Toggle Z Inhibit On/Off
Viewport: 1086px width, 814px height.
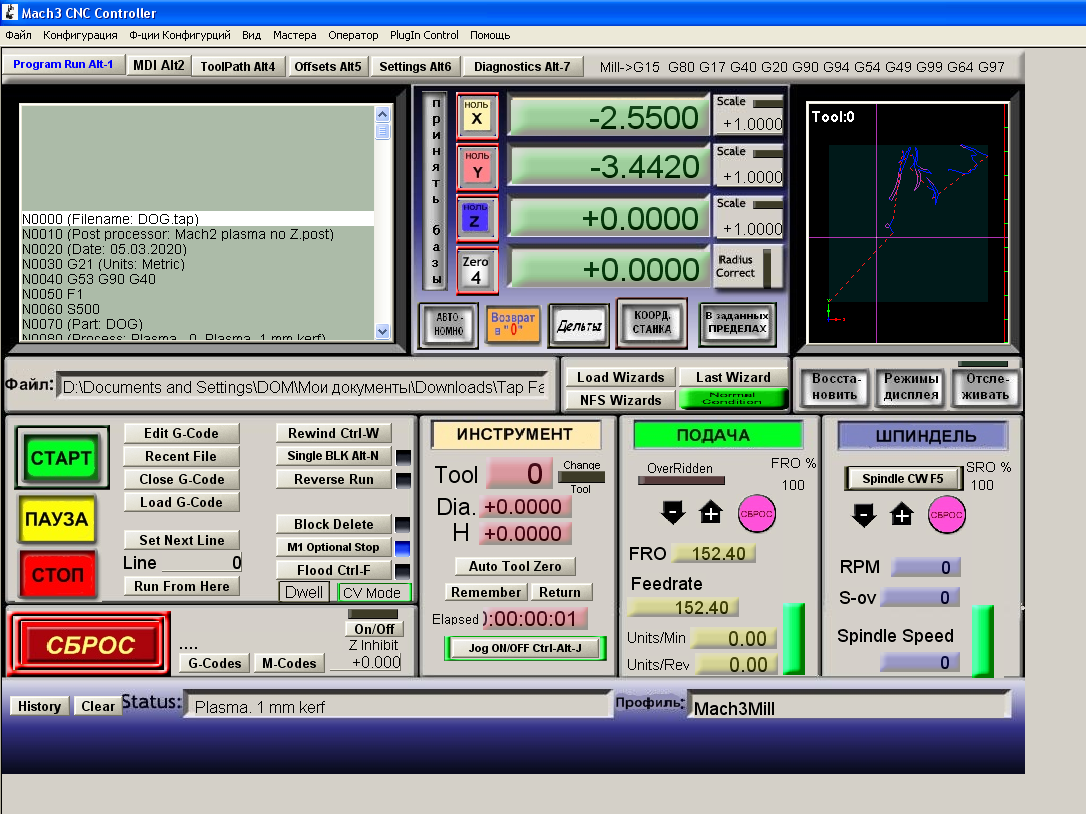374,629
